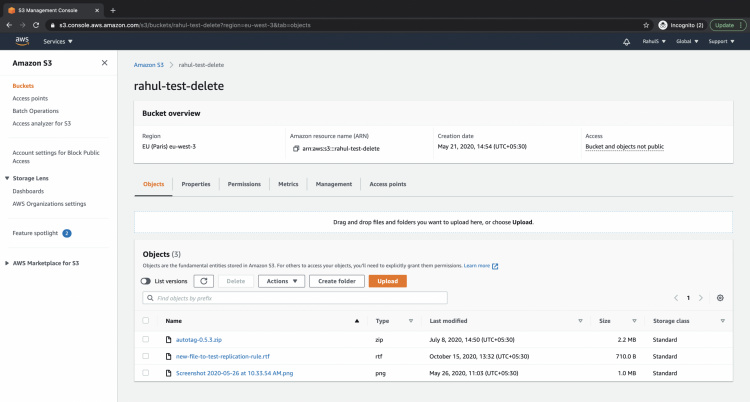The image size is (750, 402).
Task: Click the AWS logo home icon
Action: (x=23, y=42)
